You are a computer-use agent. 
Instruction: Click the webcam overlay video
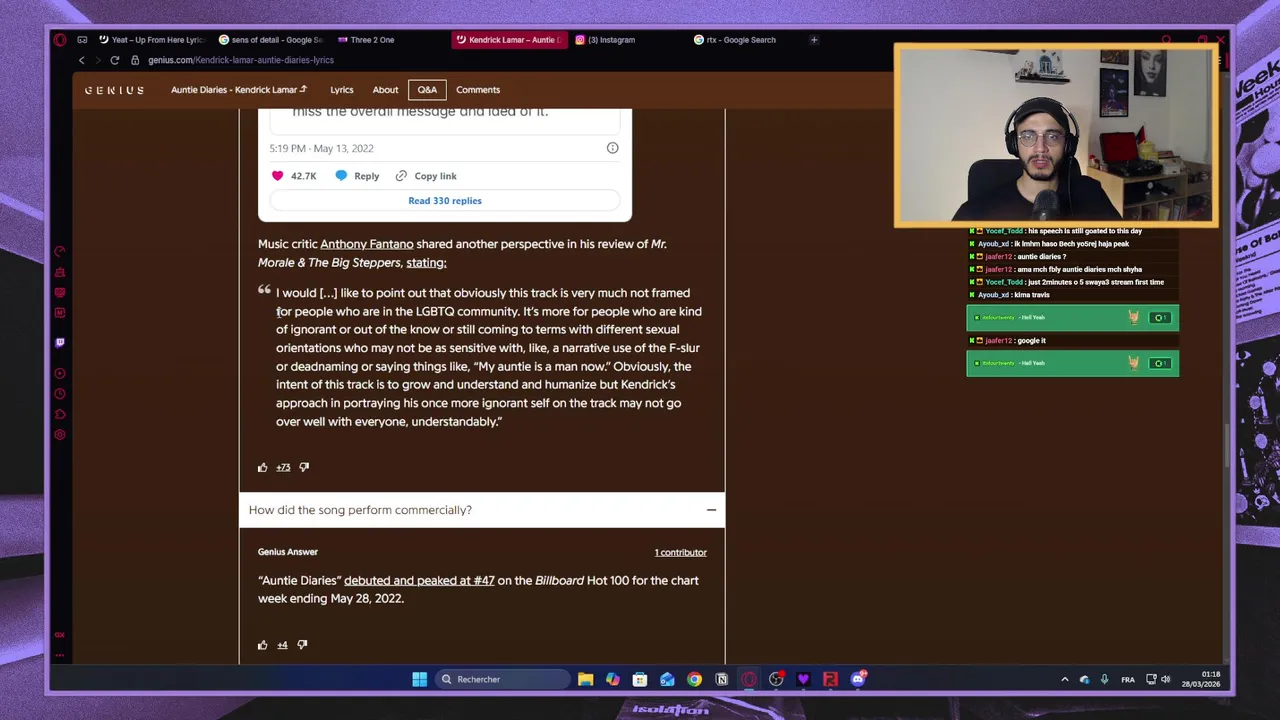click(1056, 135)
